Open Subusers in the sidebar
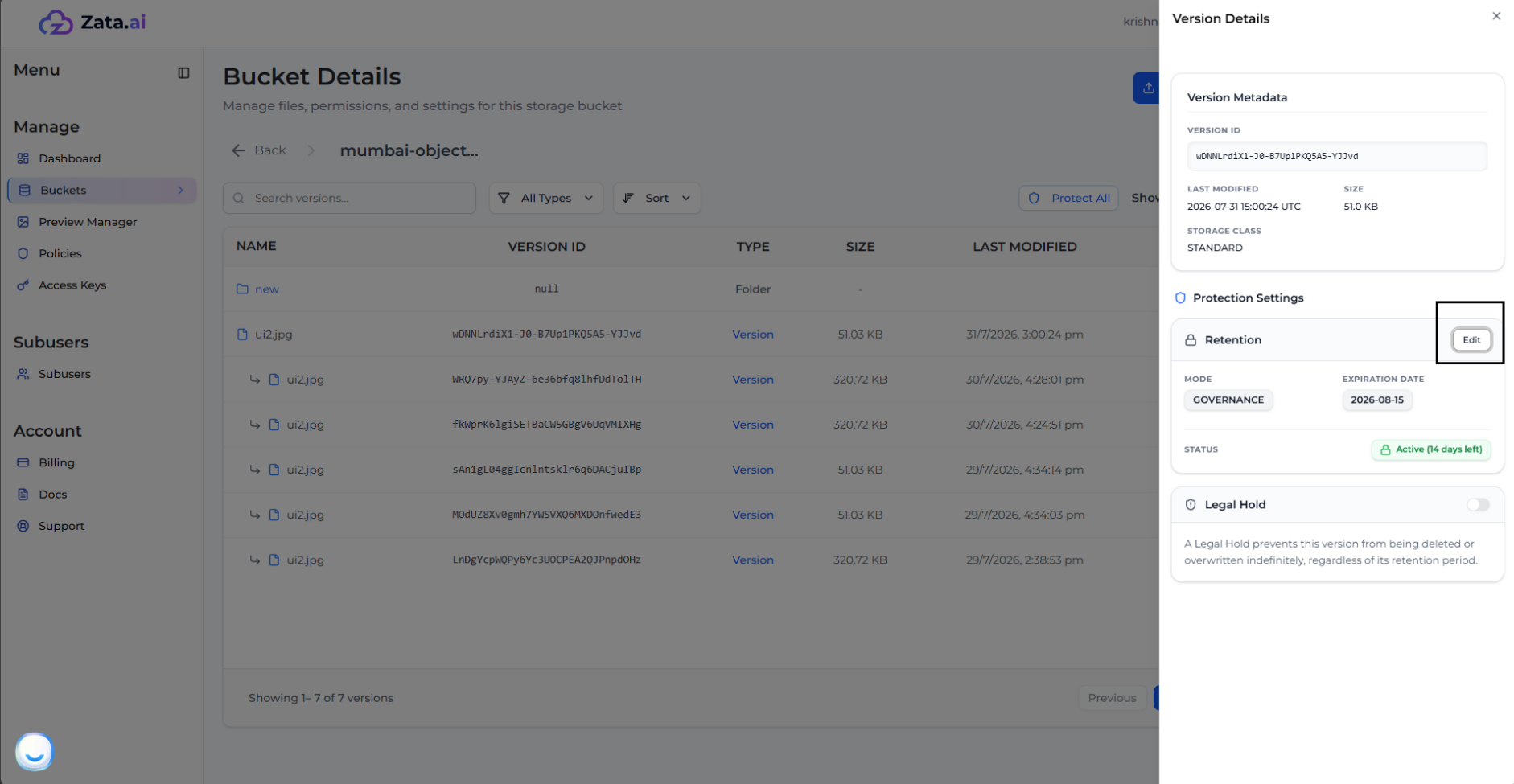1514x784 pixels. 64,374
